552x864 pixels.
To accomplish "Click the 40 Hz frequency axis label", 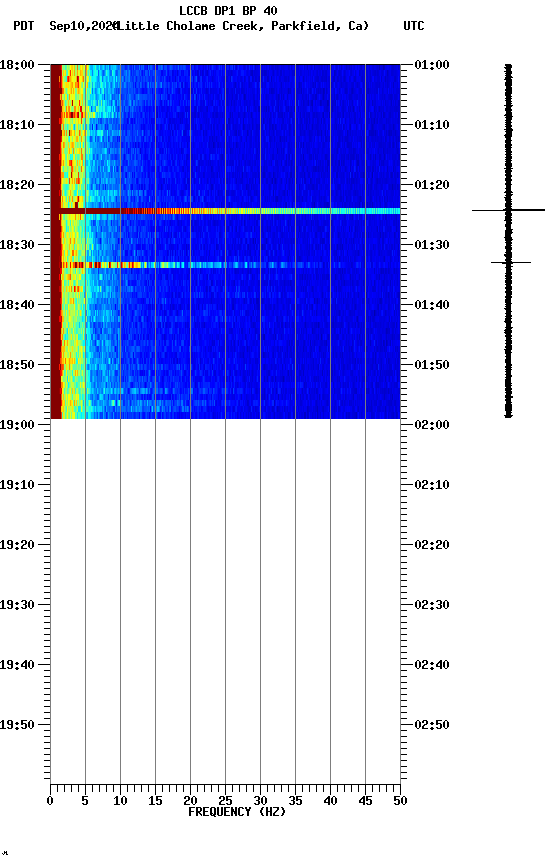I will (330, 801).
